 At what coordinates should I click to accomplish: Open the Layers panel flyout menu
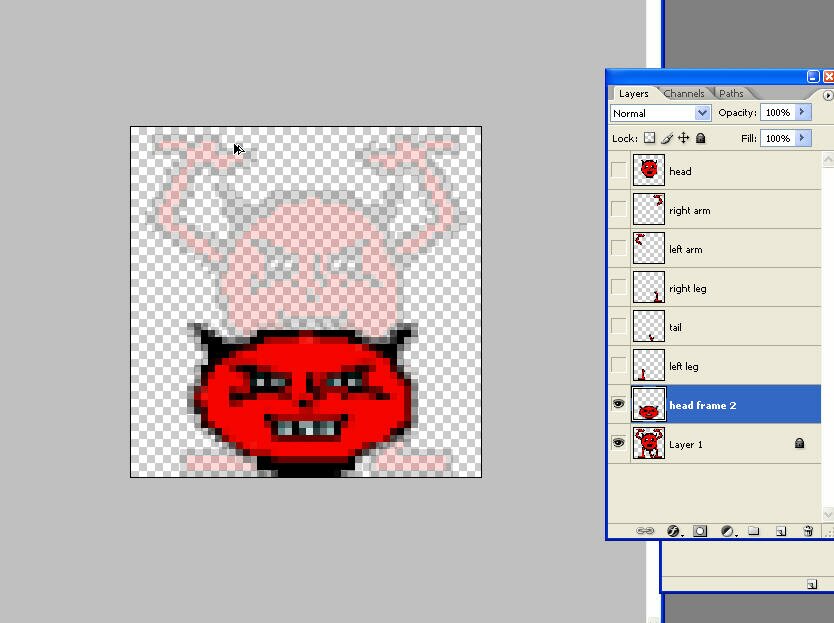pyautogui.click(x=827, y=95)
